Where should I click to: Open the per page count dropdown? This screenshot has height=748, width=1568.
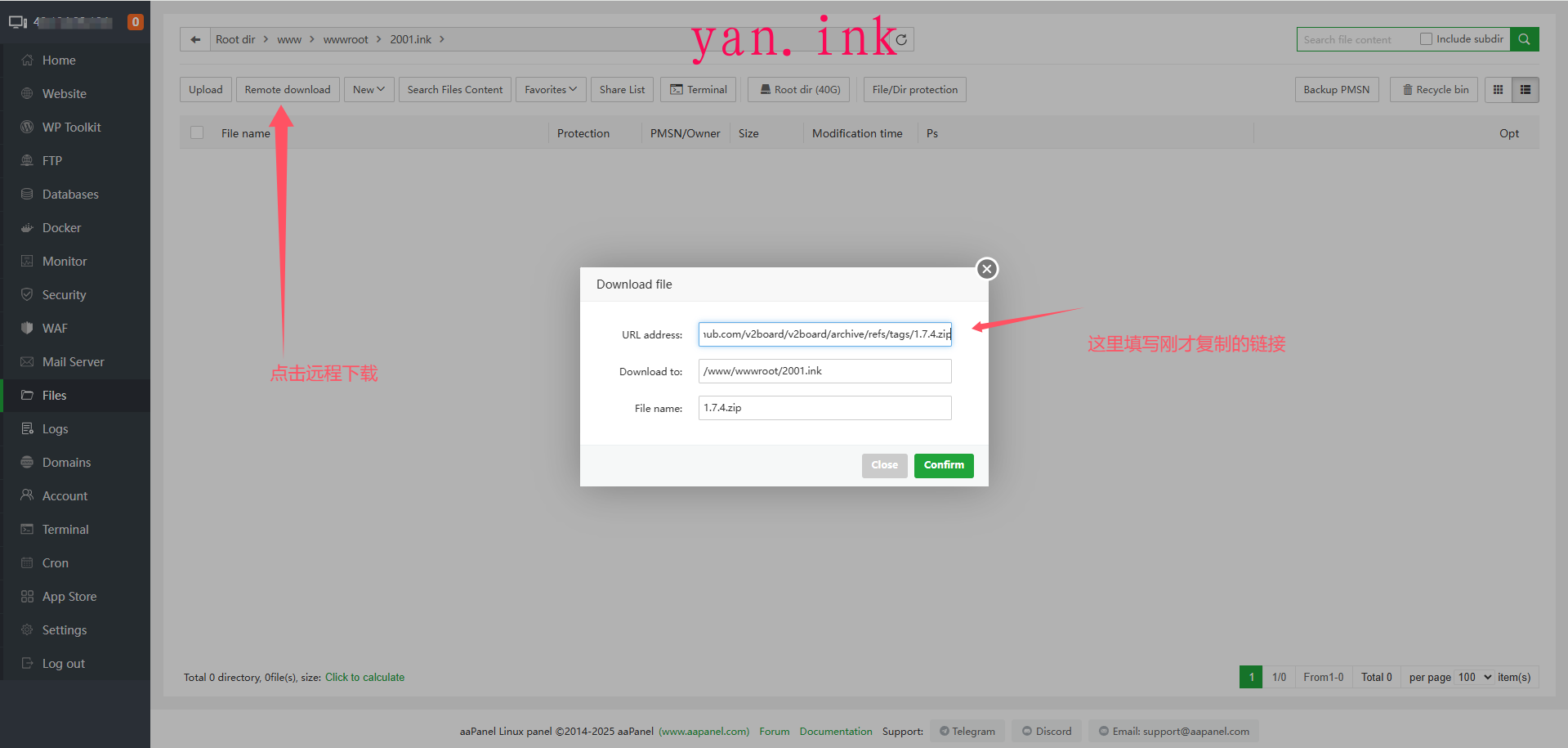(x=1475, y=677)
